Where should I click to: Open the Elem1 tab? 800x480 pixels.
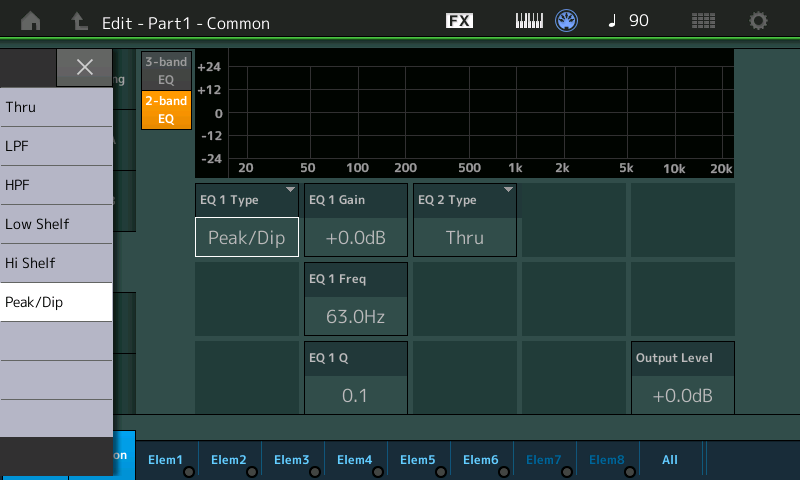tap(167, 460)
